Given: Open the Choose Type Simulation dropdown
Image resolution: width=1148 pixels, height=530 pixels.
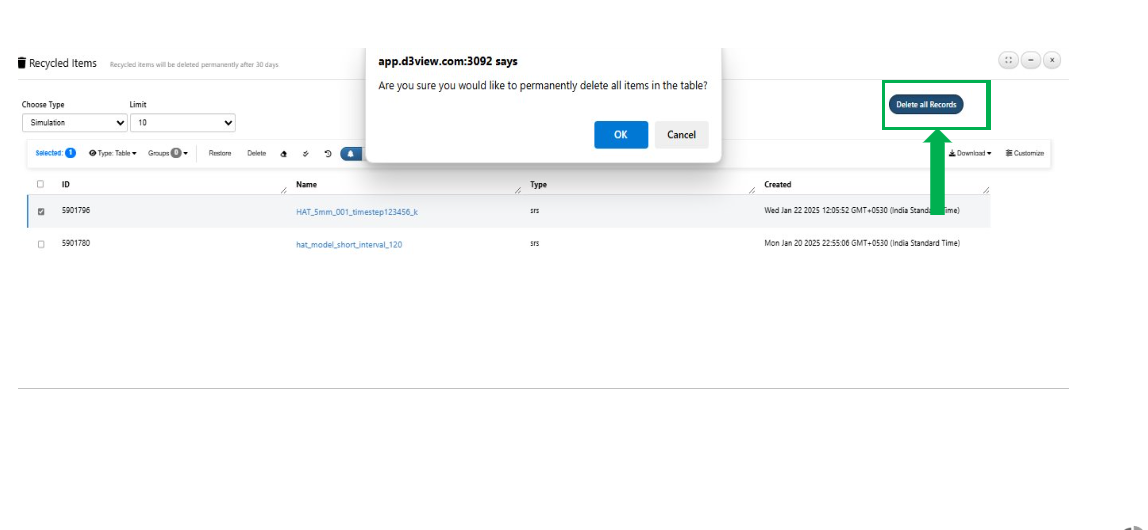Looking at the screenshot, I should click(75, 123).
